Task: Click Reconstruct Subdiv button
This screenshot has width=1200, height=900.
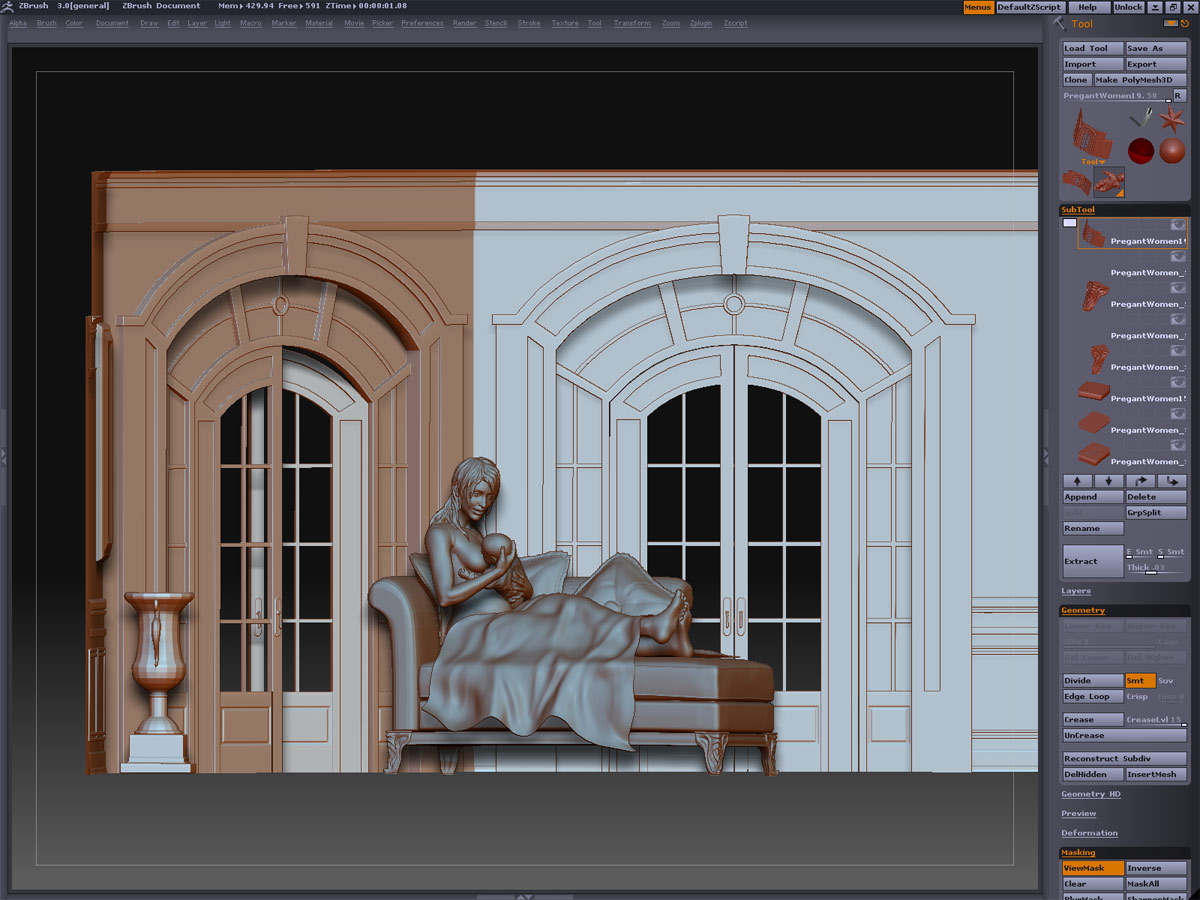Action: pos(1124,759)
